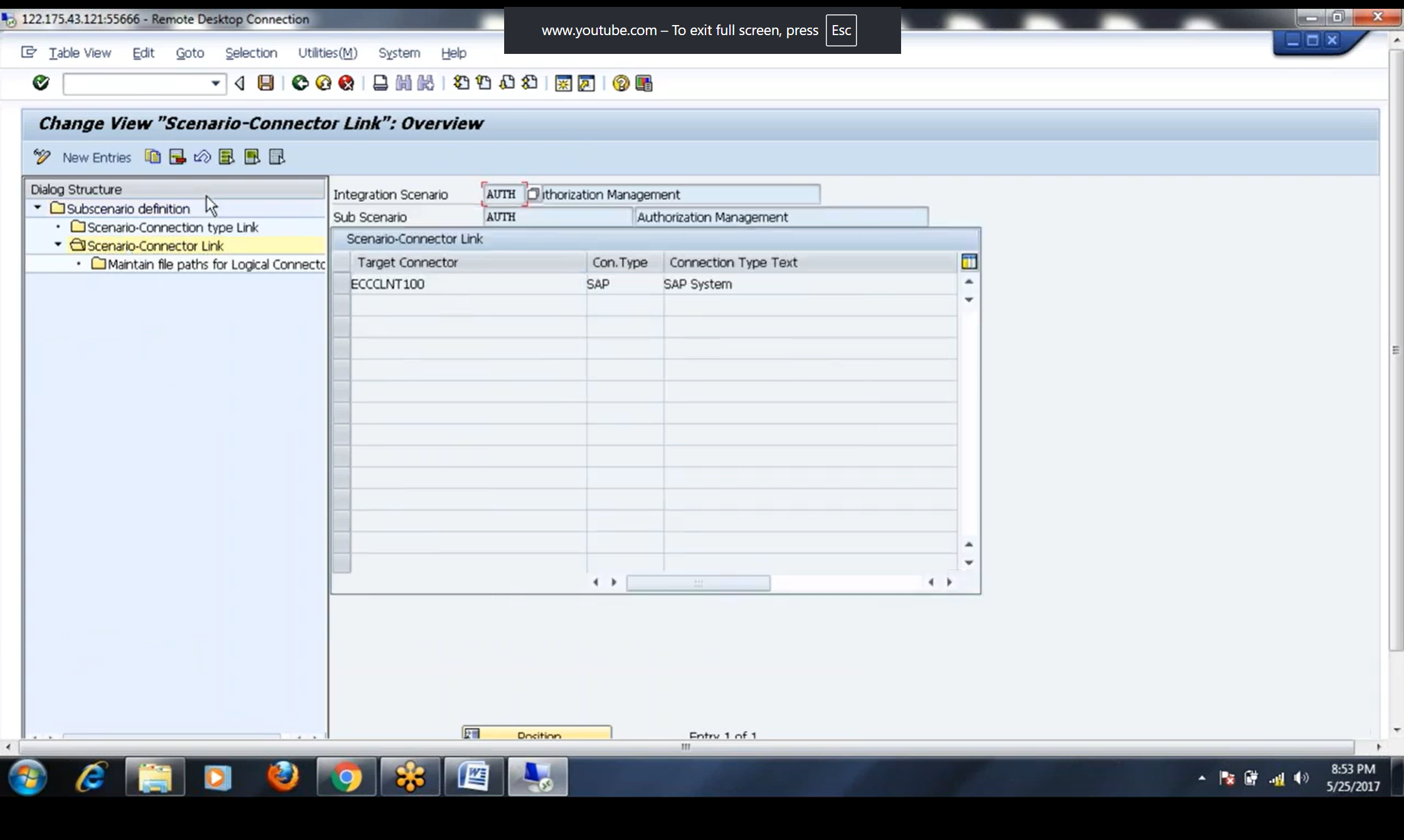The height and width of the screenshot is (840, 1404).
Task: Open the Utilities(M) menu
Action: pos(327,53)
